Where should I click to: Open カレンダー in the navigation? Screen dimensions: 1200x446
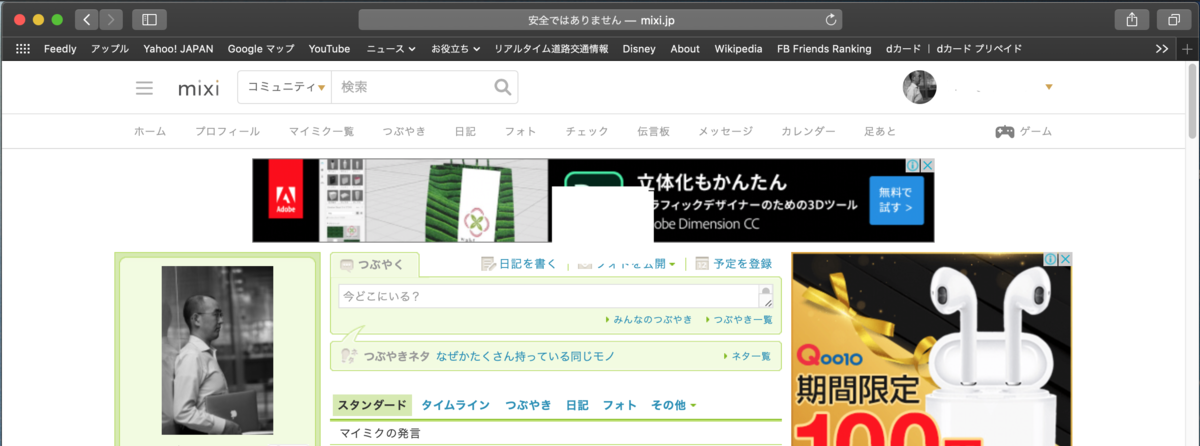coord(808,131)
